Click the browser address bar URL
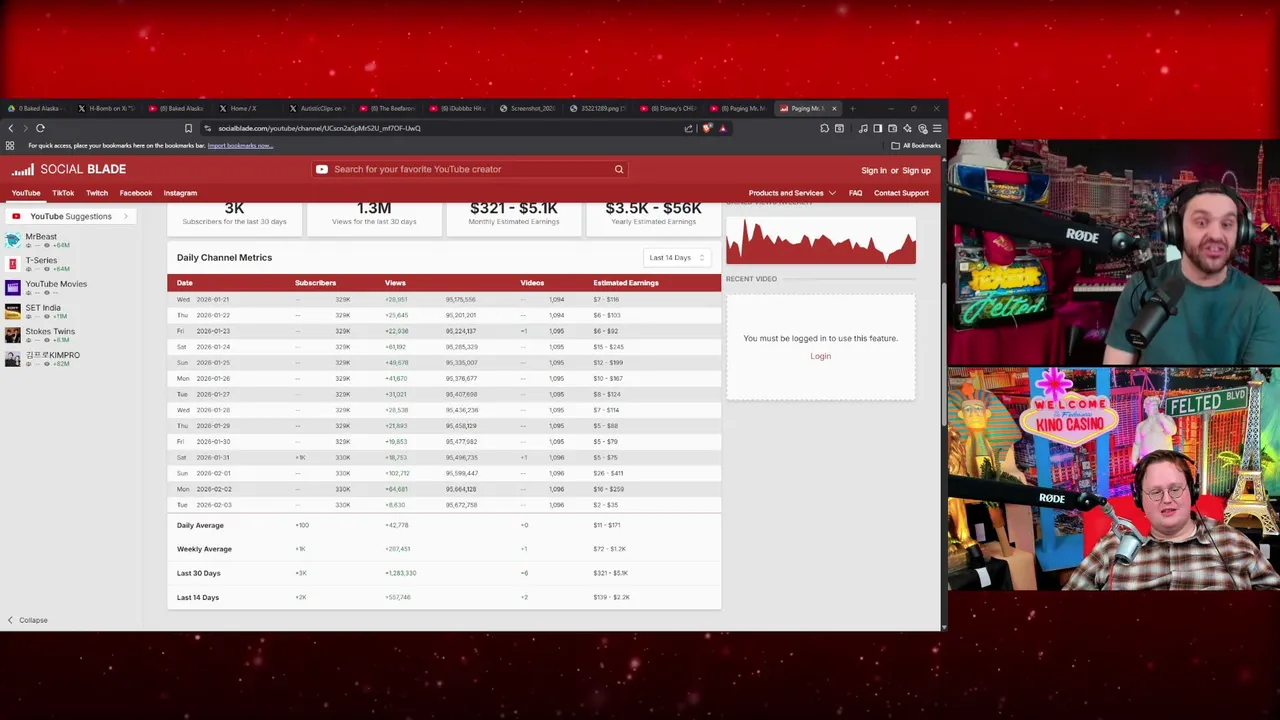 tap(319, 128)
